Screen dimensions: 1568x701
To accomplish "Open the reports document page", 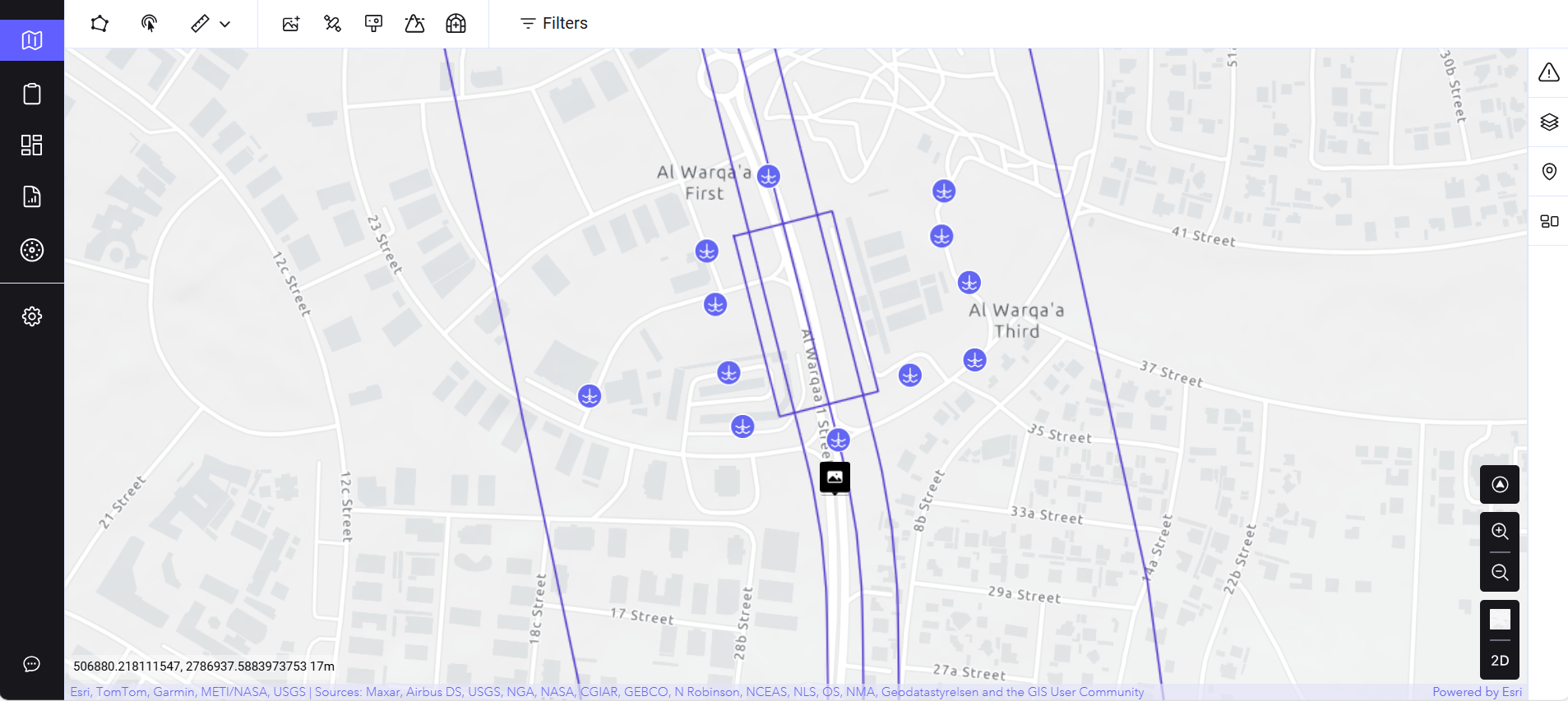I will coord(32,196).
